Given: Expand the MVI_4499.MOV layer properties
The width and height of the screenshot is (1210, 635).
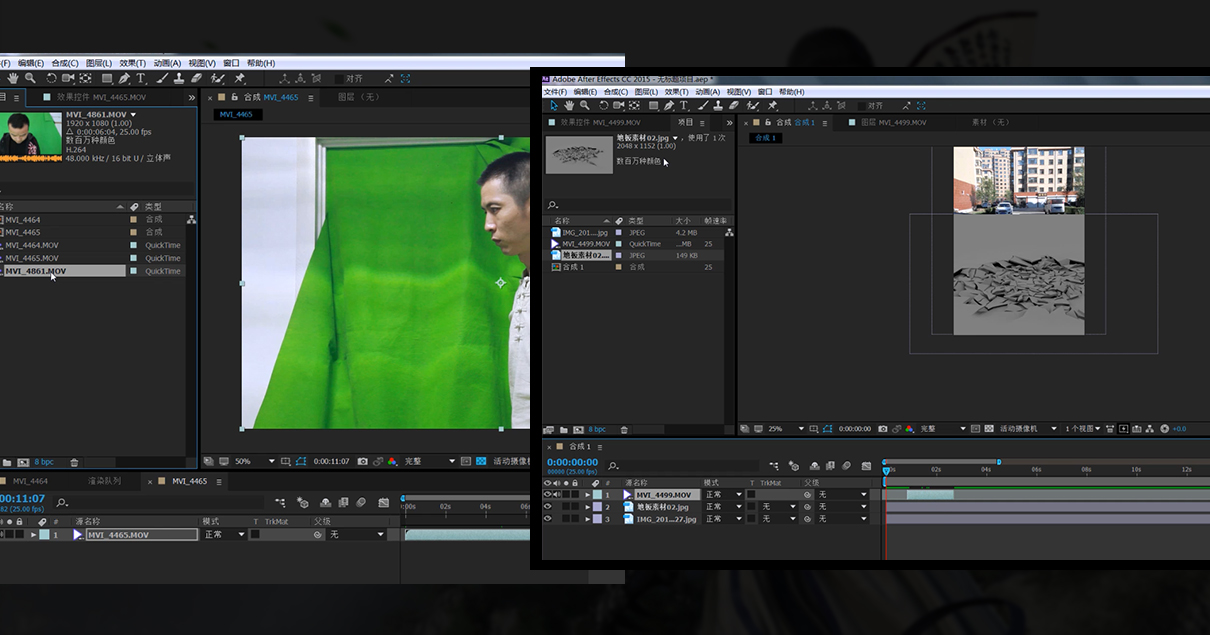Looking at the screenshot, I should (588, 494).
